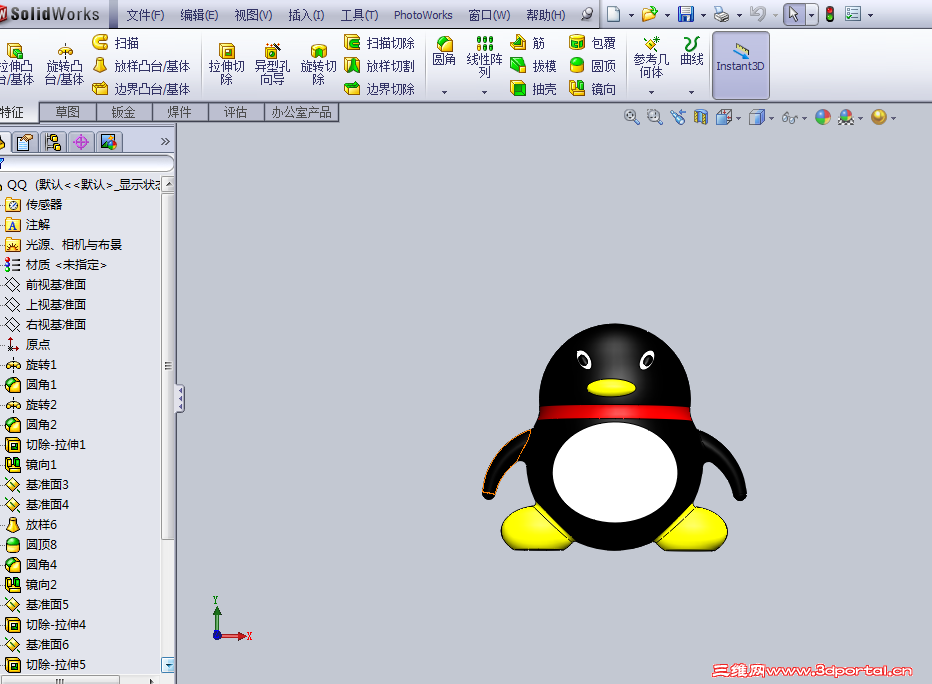
Task: Select the 筋 rib tool
Action: 528,43
